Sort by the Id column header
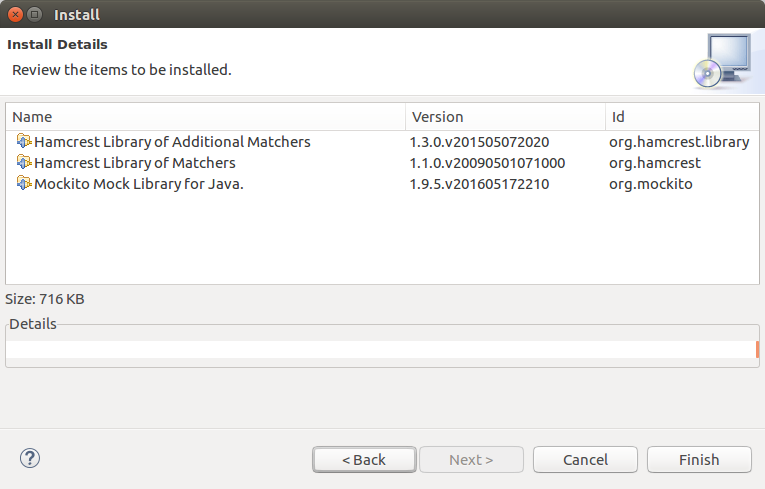This screenshot has height=489, width=765. coord(682,117)
